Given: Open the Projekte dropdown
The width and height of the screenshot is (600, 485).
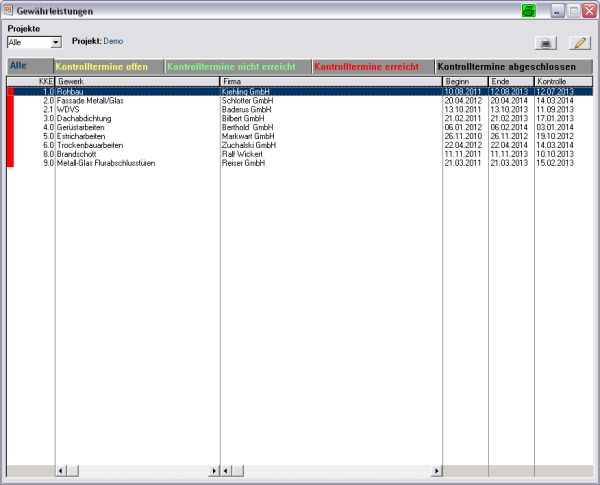Looking at the screenshot, I should point(55,43).
